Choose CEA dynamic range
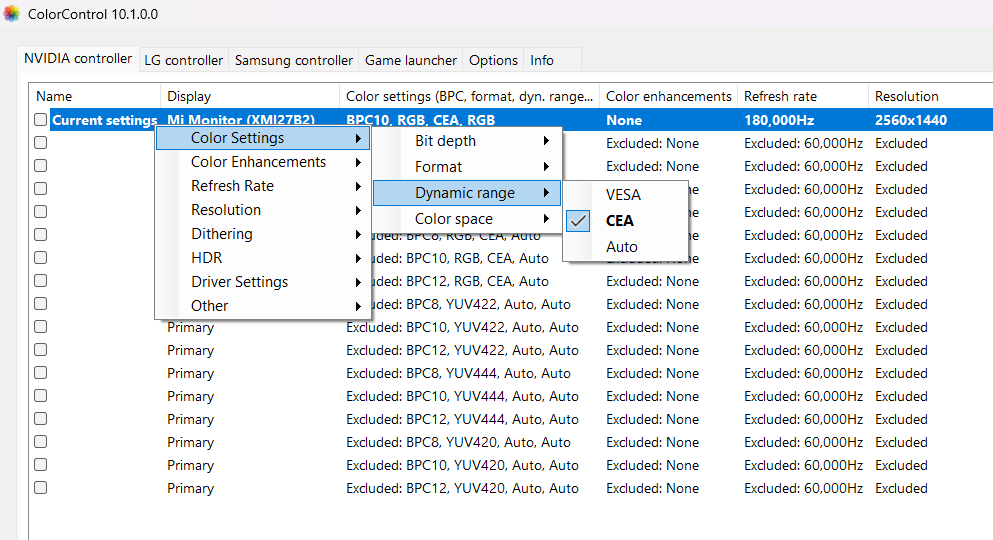Image resolution: width=993 pixels, height=540 pixels. tap(625, 221)
